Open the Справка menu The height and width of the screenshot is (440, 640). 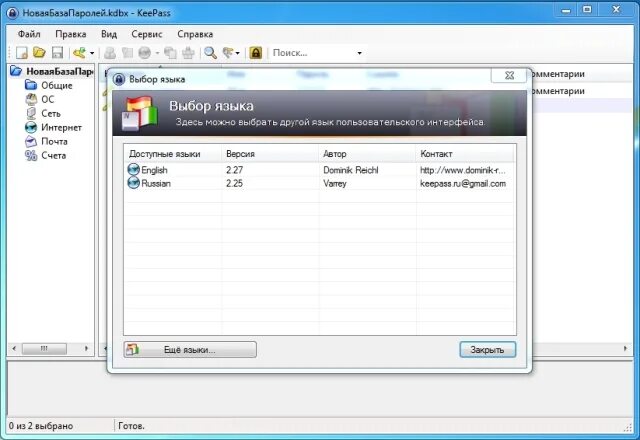(x=195, y=34)
